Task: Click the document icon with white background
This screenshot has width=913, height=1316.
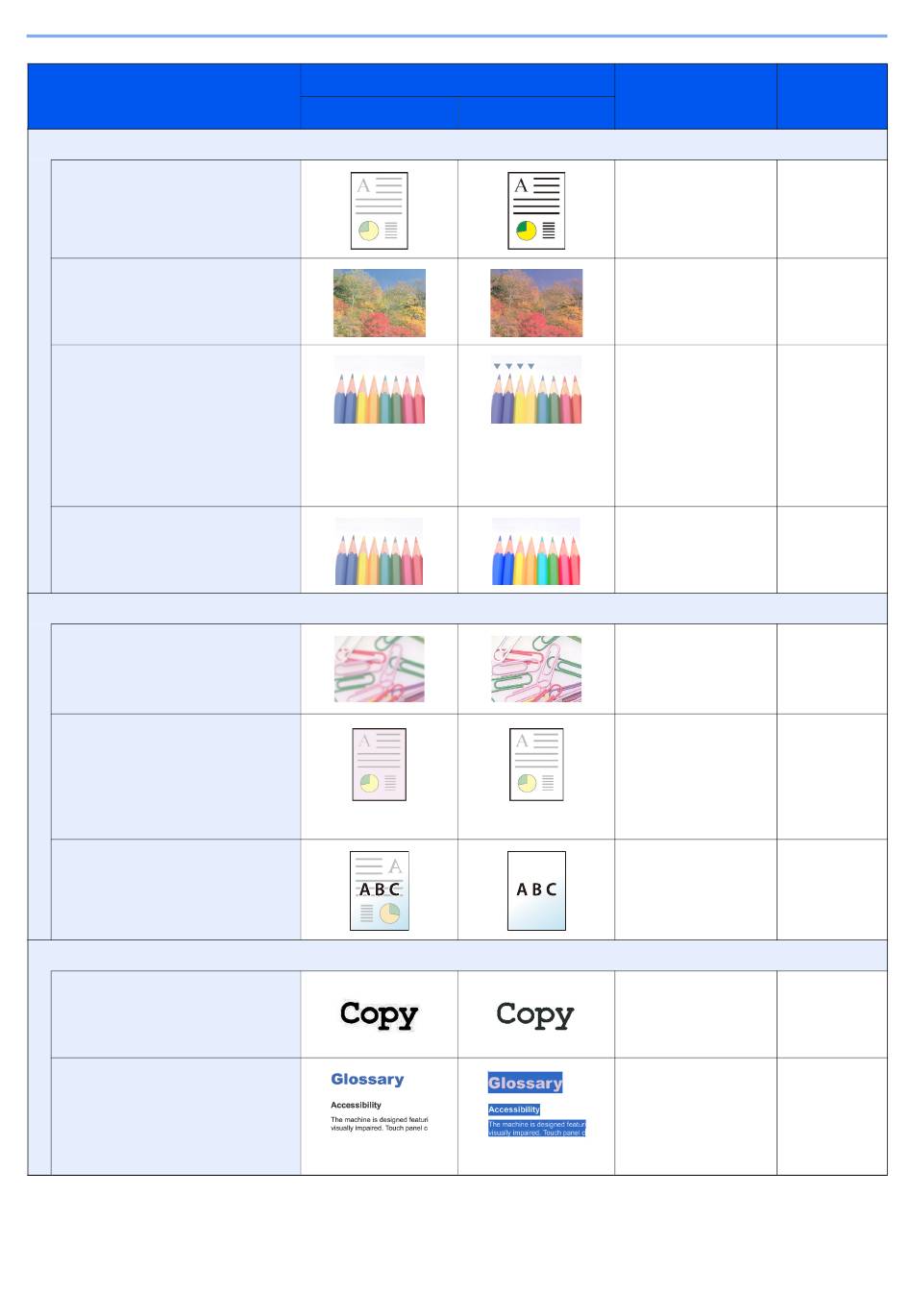Action: (x=536, y=765)
